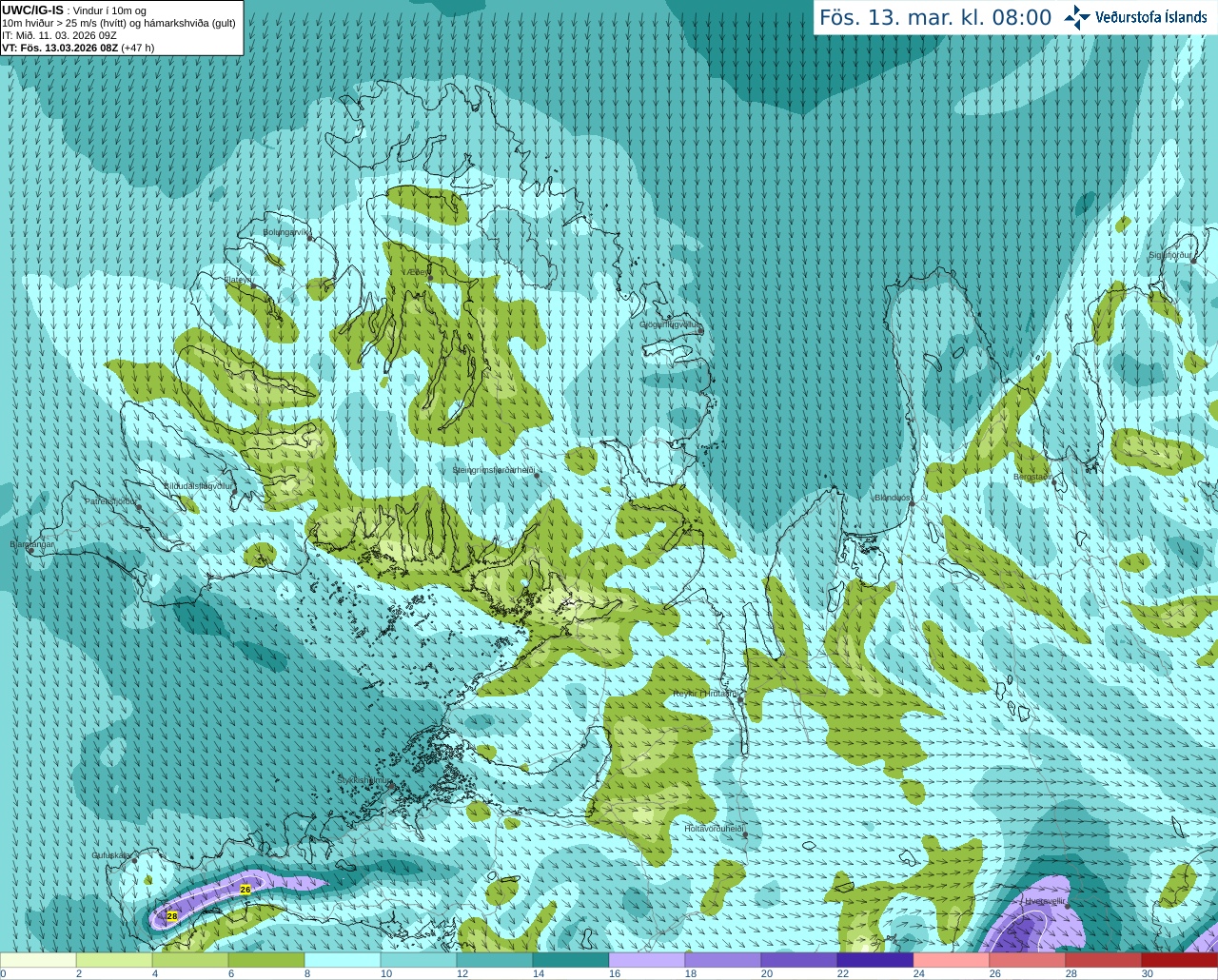The width and height of the screenshot is (1218, 980).
Task: Select the 8–10 m/s pale cyan legend swatch
Action: (x=343, y=960)
